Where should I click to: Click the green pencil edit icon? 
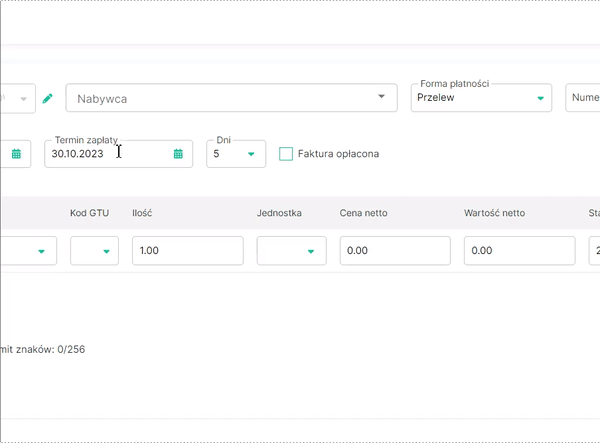(47, 98)
